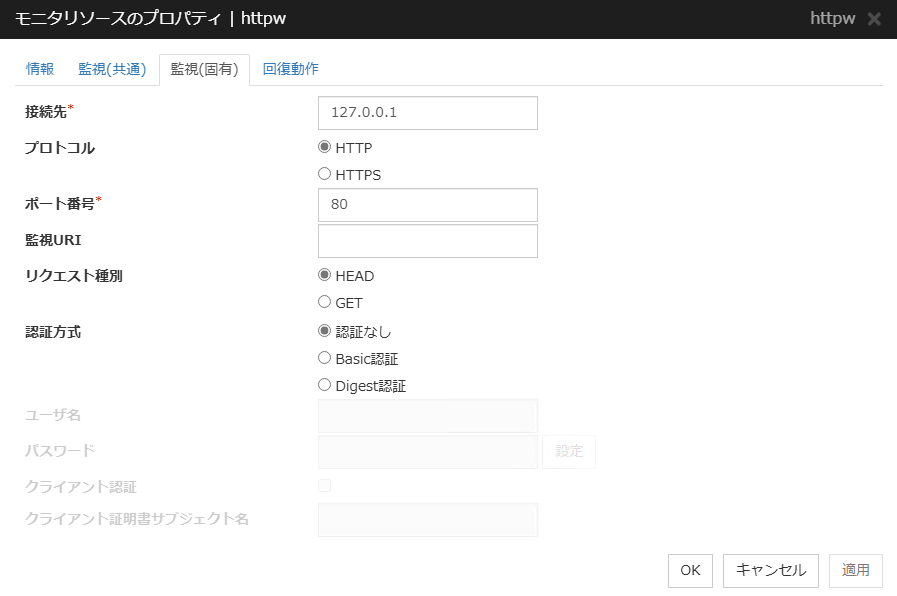The width and height of the screenshot is (897, 596).
Task: Select Basic認証 authentication method
Action: [x=324, y=358]
